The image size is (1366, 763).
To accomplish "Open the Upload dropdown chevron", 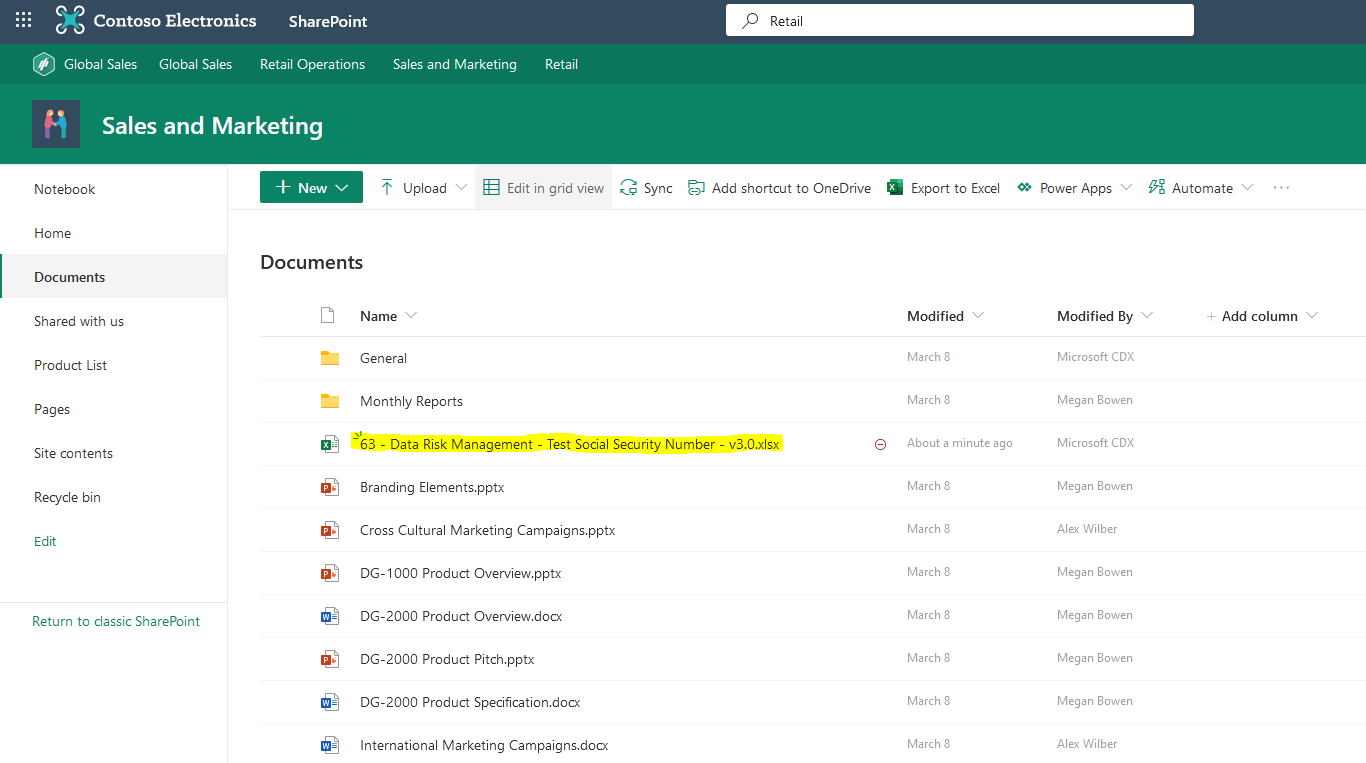I will coord(461,188).
